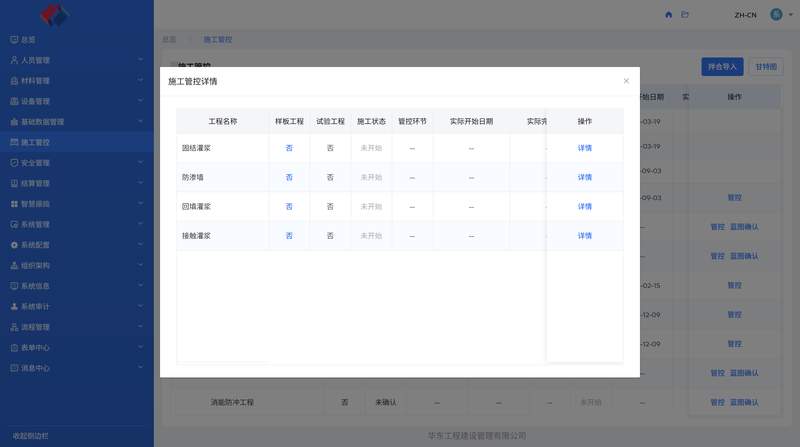Open the 表单中心 menu entry
Image resolution: width=800 pixels, height=447 pixels.
click(x=77, y=347)
